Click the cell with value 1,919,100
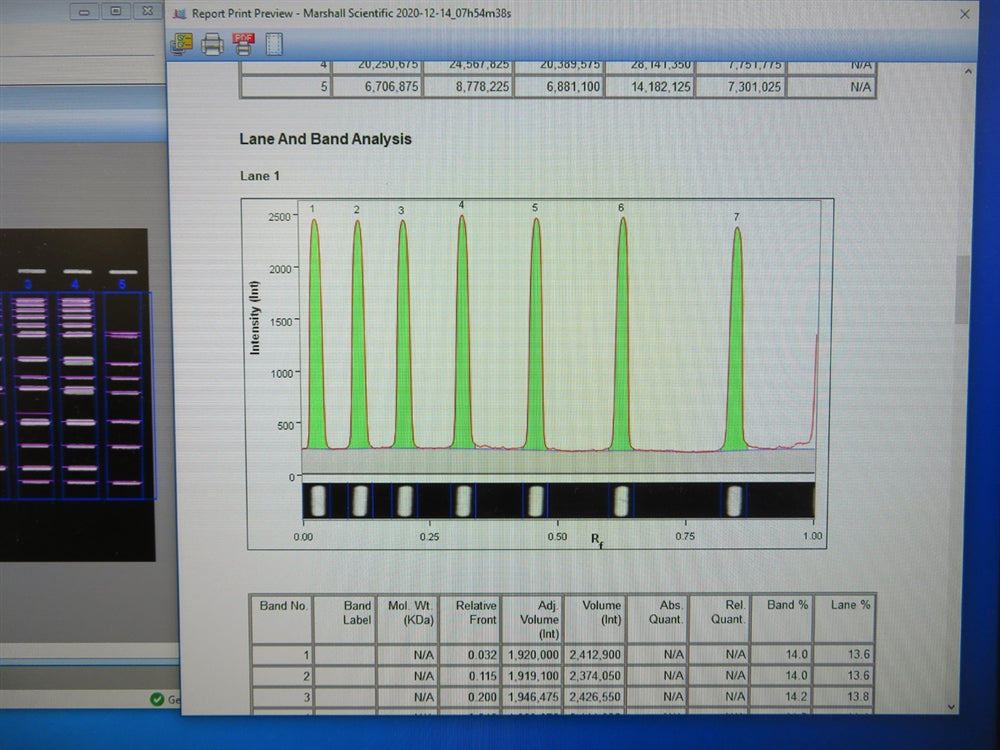1000x750 pixels. click(x=532, y=676)
